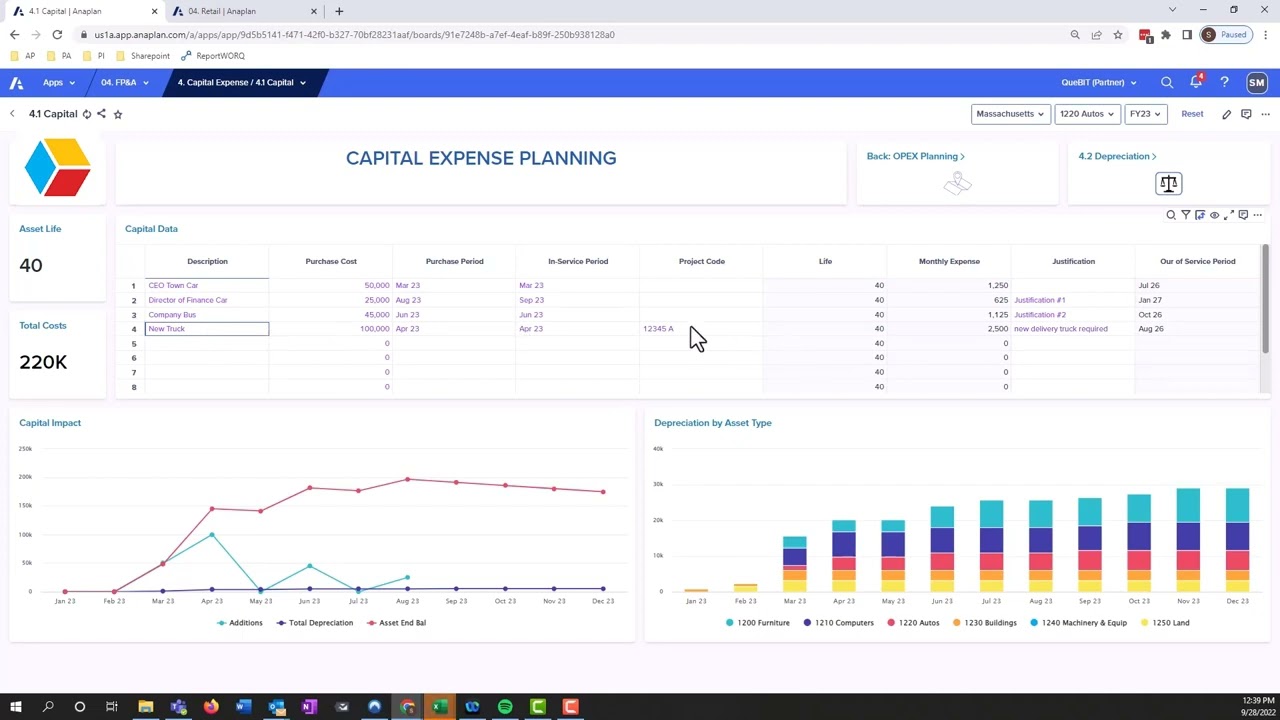The width and height of the screenshot is (1280, 720).
Task: Share the 4.1 Capital page
Action: click(101, 114)
